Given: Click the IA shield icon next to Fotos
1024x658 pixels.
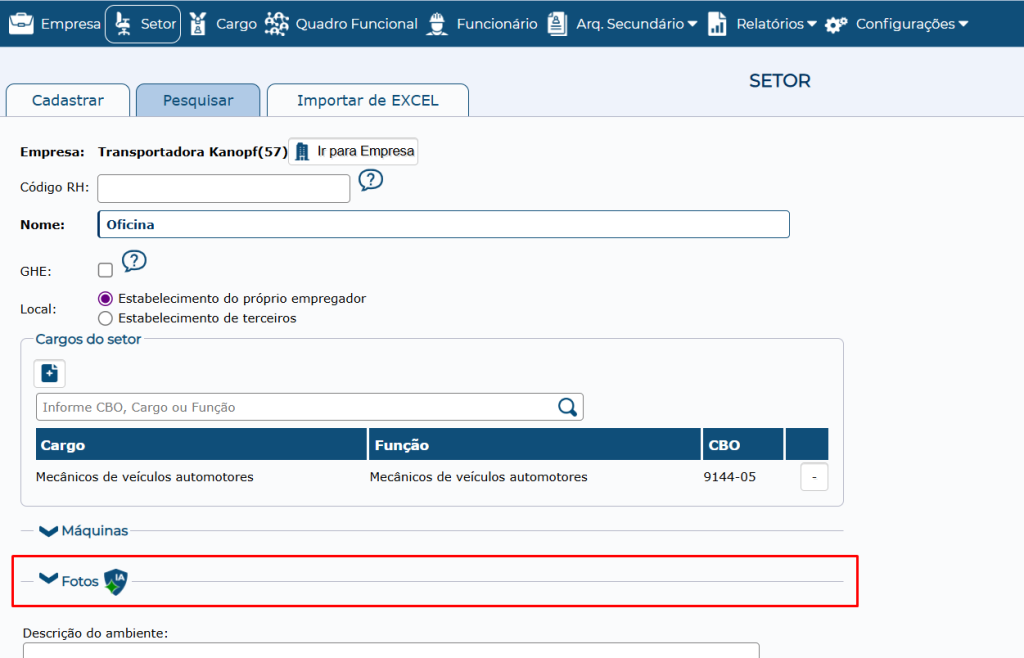Looking at the screenshot, I should [115, 581].
